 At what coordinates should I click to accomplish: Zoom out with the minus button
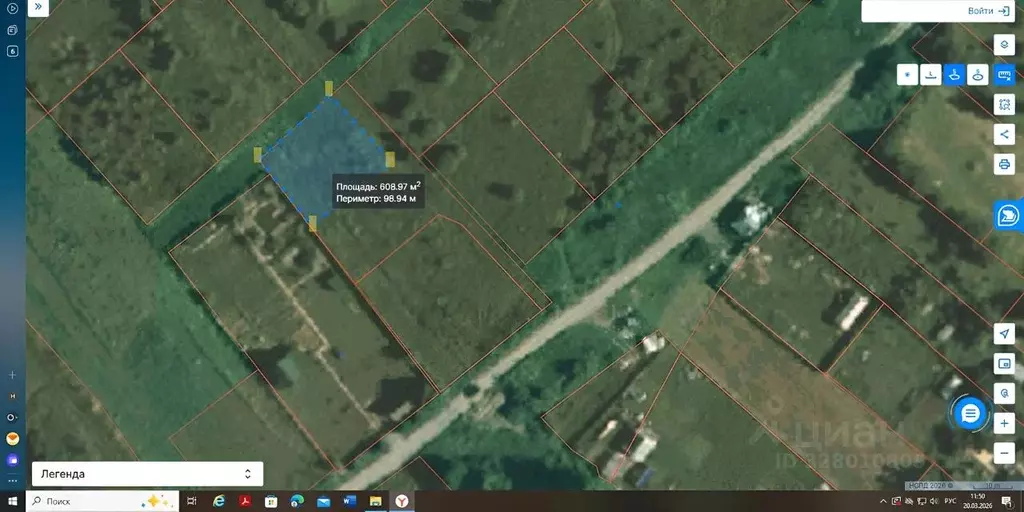(1004, 453)
